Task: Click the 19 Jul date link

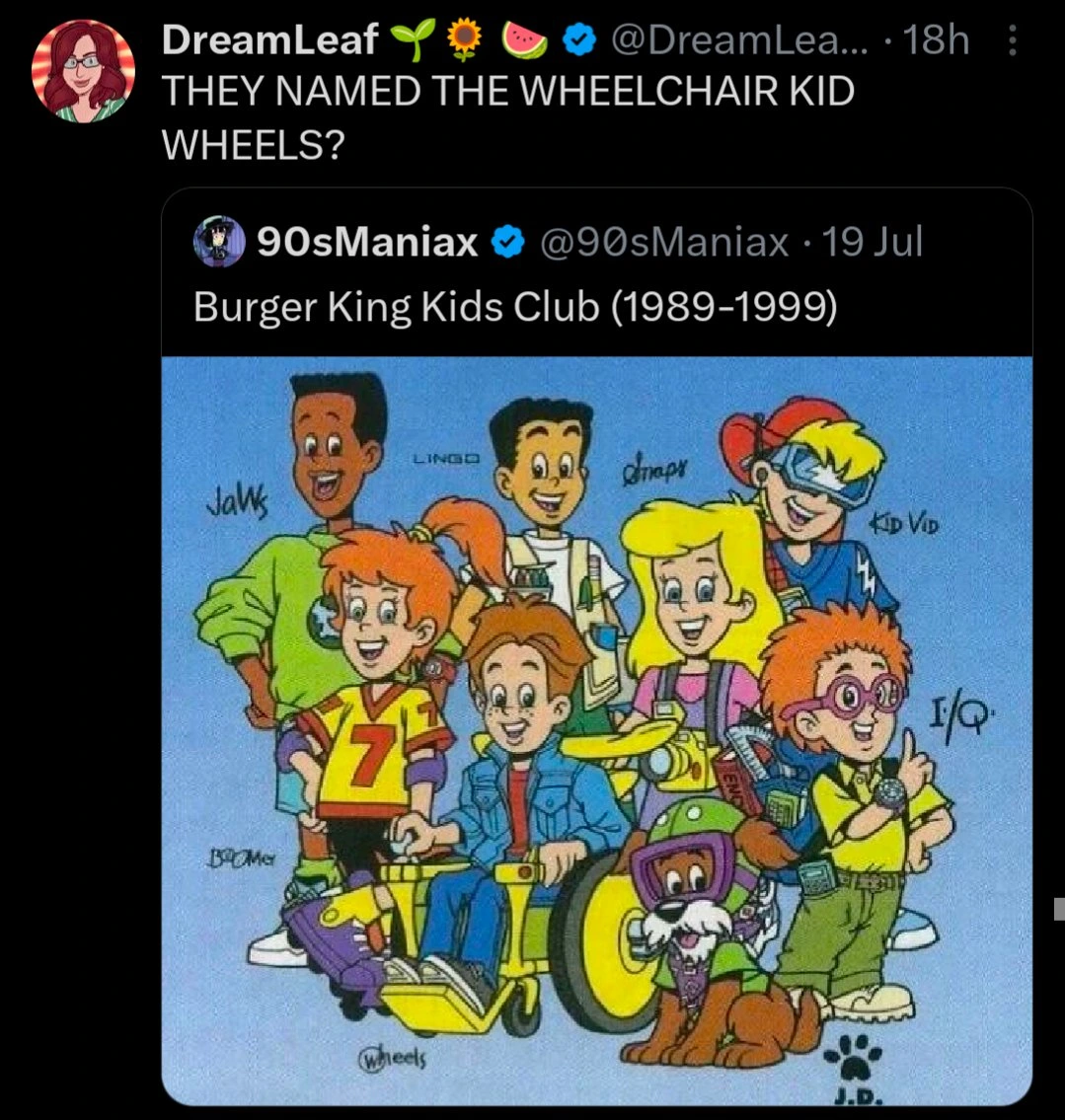Action: pyautogui.click(x=873, y=242)
